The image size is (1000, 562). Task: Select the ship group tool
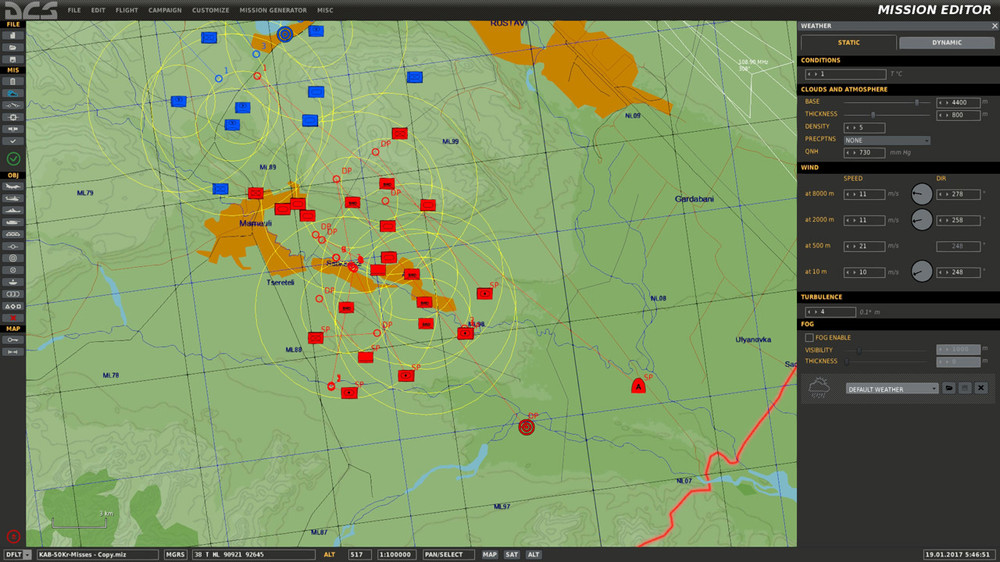point(13,211)
